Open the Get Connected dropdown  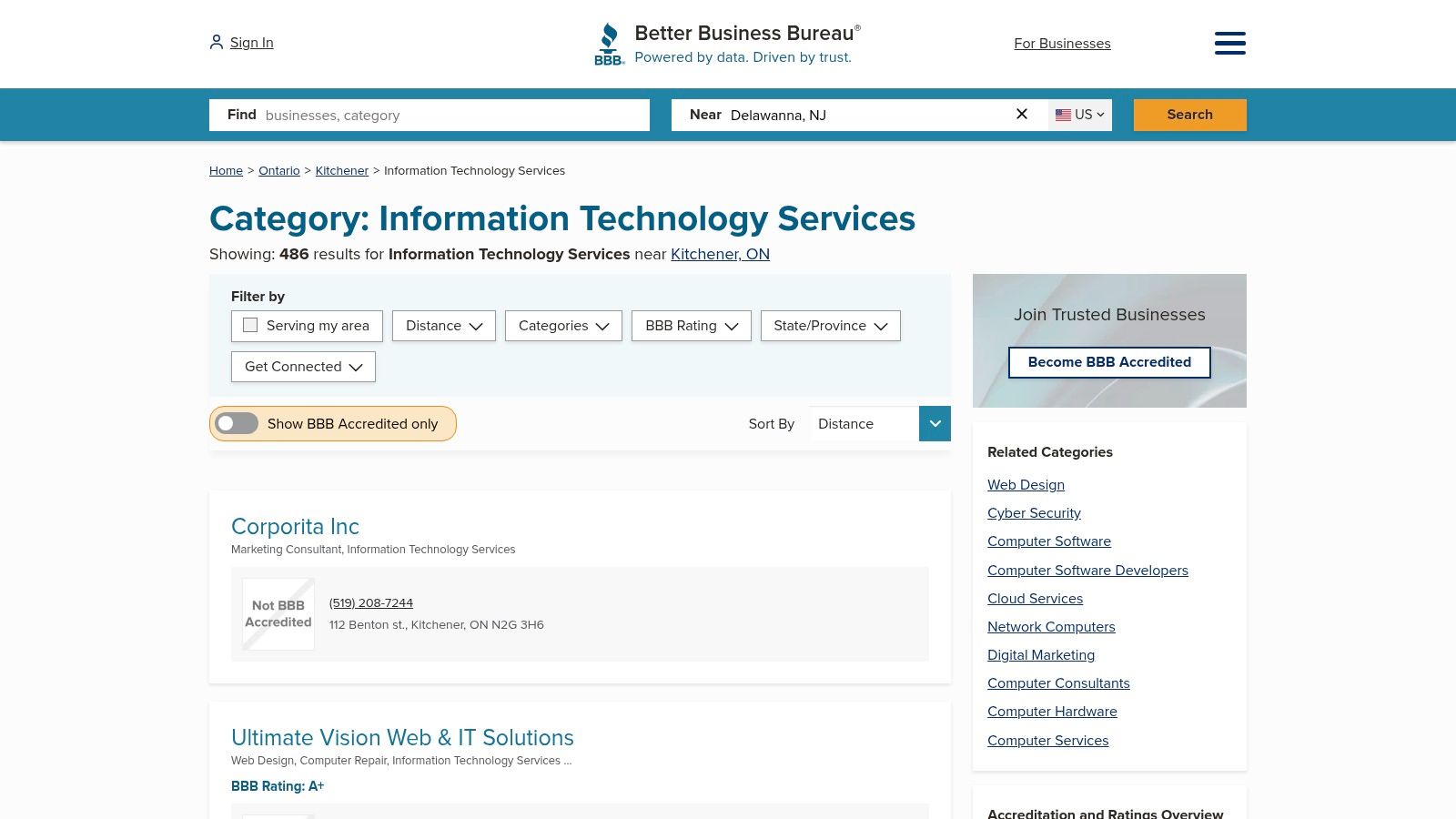[x=303, y=367]
